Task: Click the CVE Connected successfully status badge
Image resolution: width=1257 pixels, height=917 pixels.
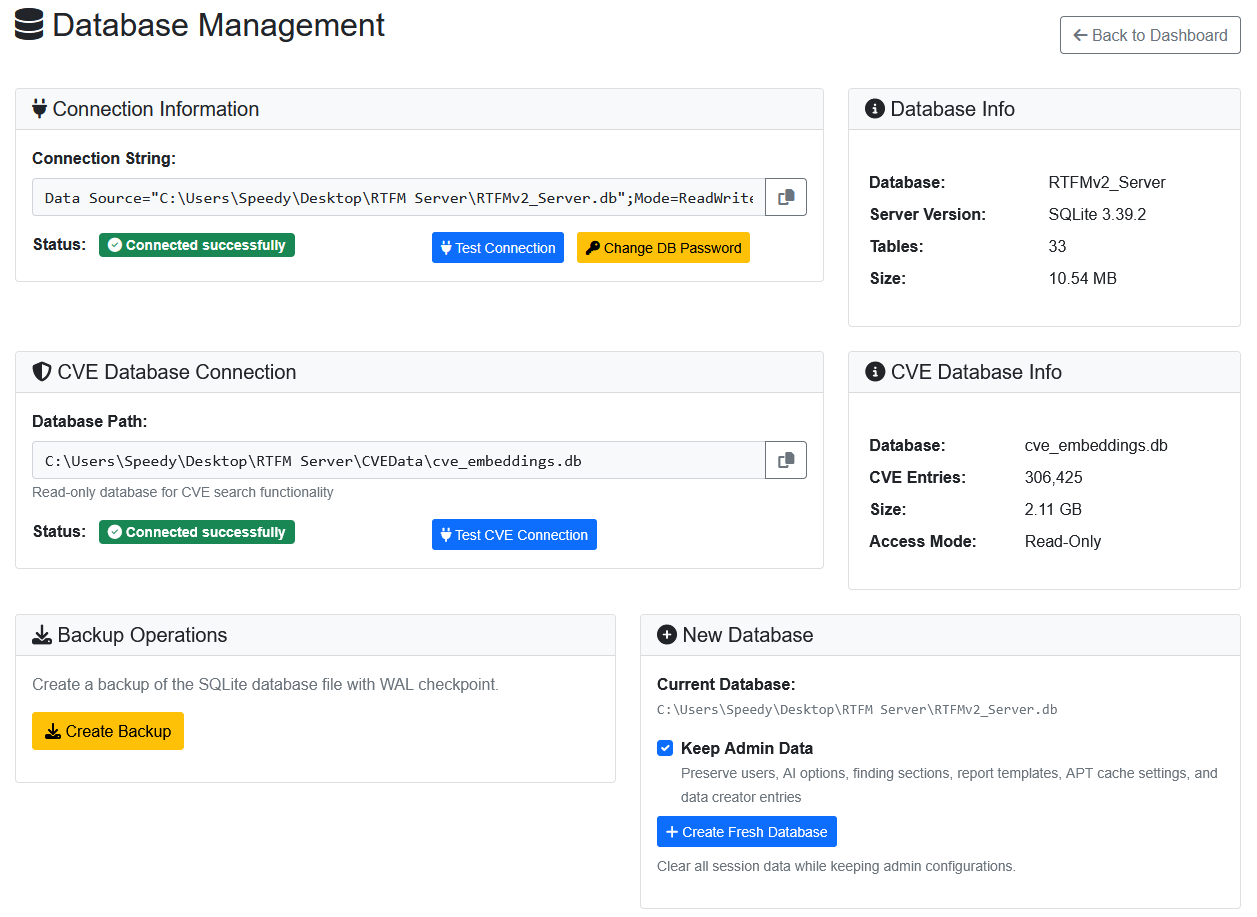Action: [x=197, y=532]
